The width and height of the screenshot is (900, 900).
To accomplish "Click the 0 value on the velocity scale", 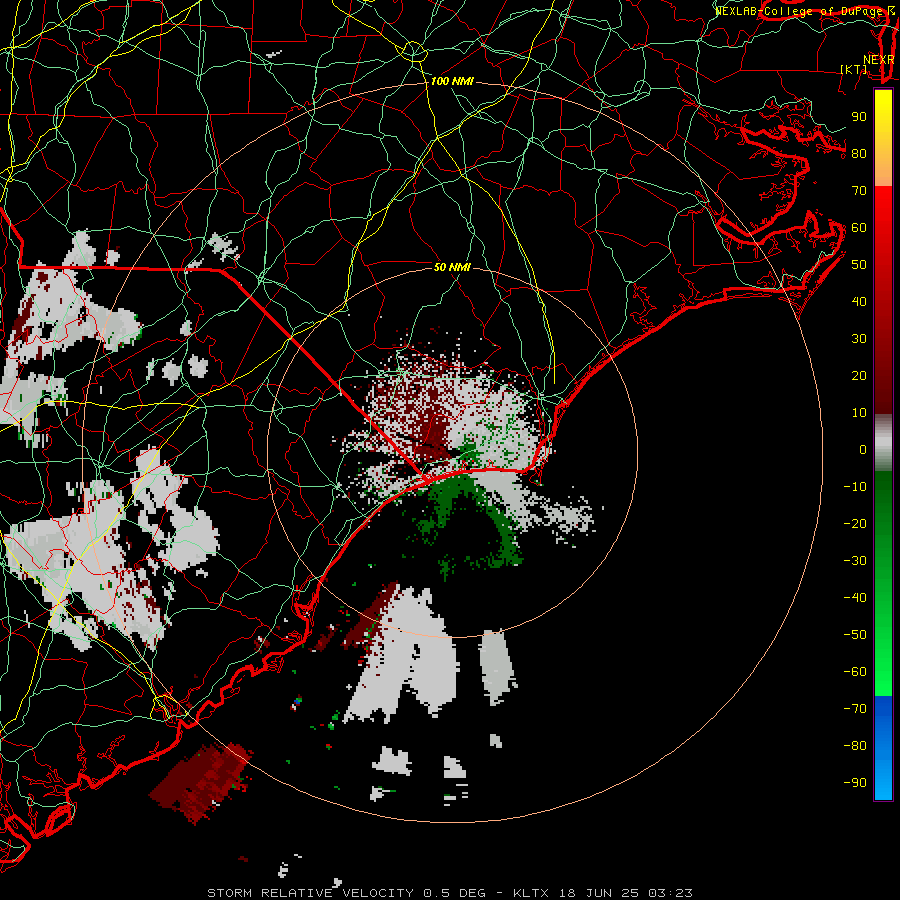I will point(863,450).
